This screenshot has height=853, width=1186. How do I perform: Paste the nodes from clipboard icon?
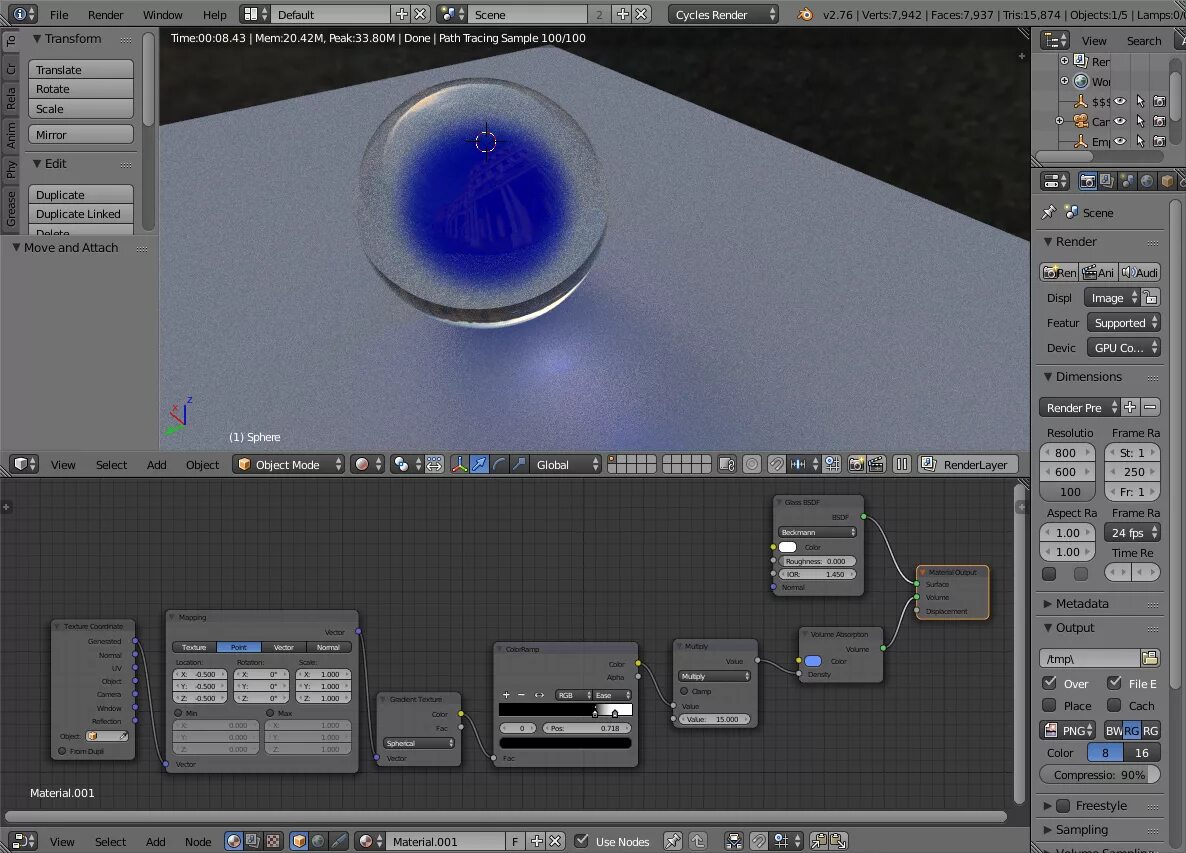pos(838,841)
